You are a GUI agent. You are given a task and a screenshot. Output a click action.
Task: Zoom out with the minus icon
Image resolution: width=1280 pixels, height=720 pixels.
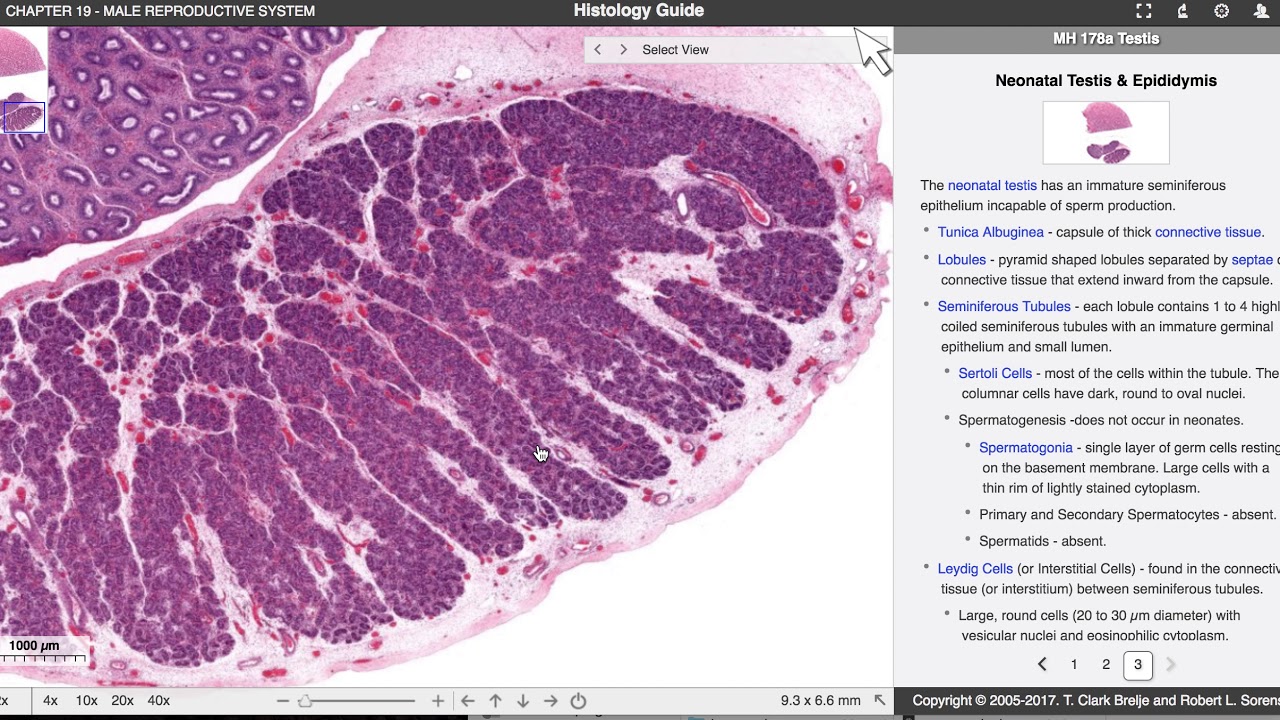[x=283, y=701]
